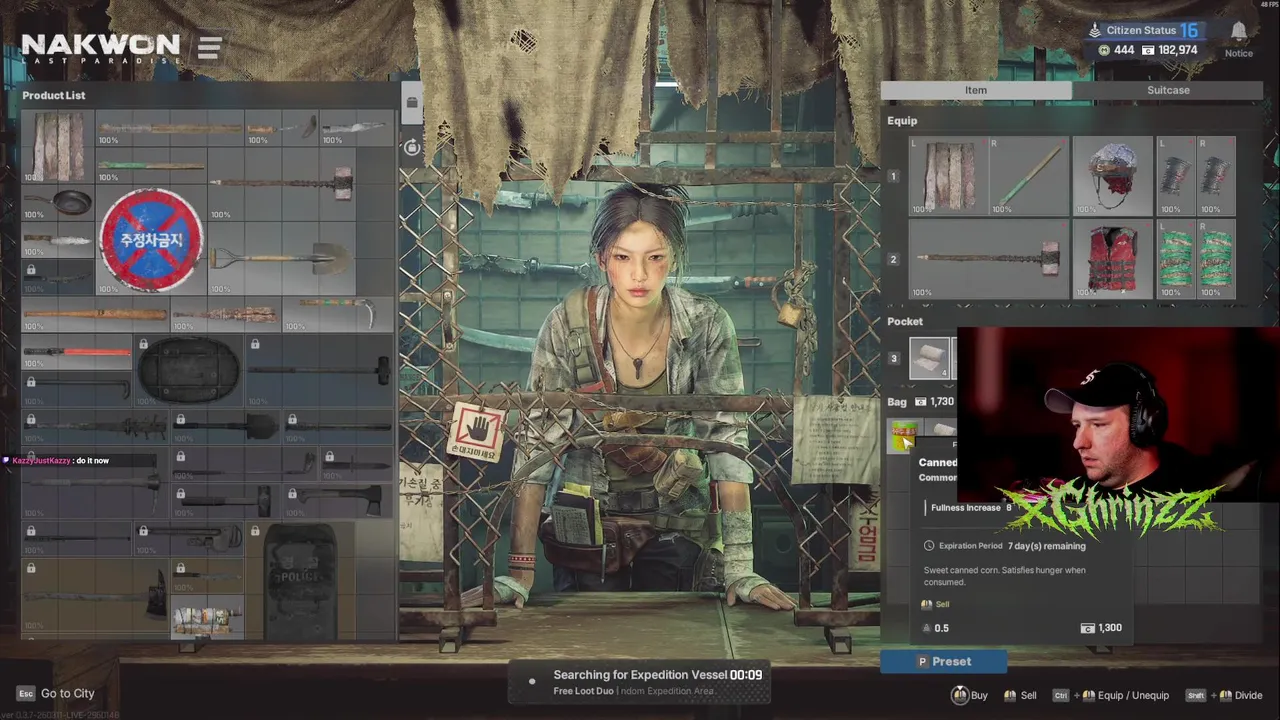
Task: Switch to the Item tab
Action: (976, 90)
